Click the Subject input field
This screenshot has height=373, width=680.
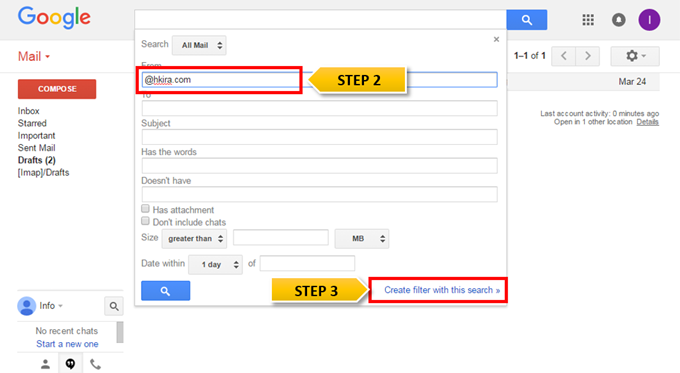[320, 137]
